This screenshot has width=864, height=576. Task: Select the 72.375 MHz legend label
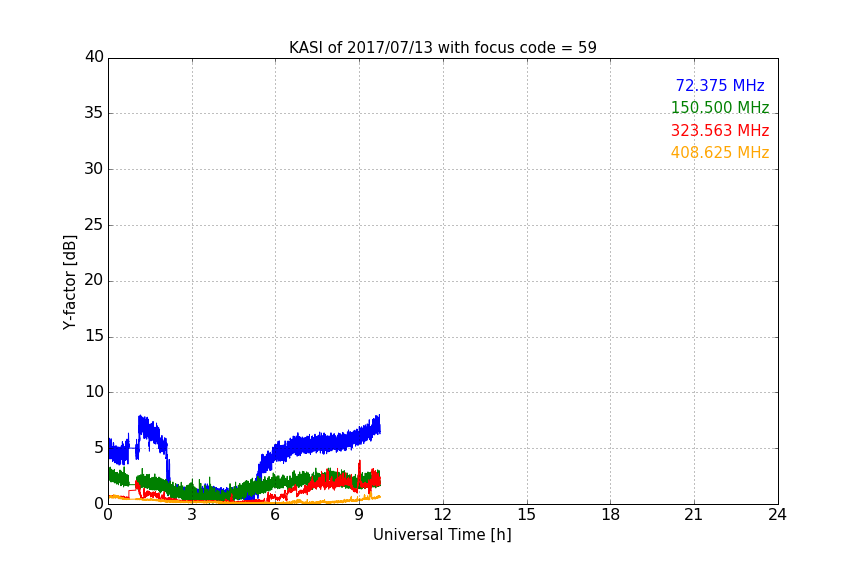[x=720, y=85]
